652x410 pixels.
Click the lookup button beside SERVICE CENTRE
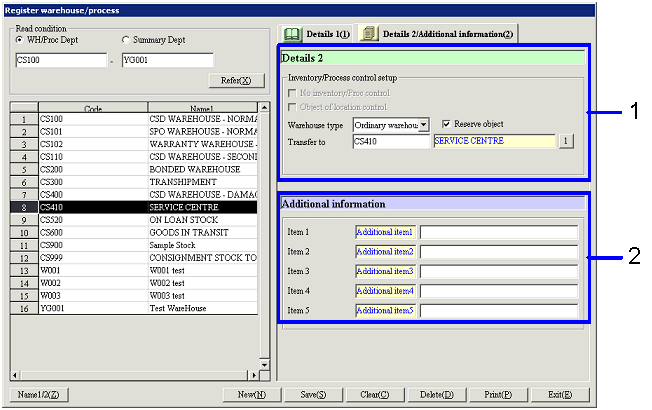(565, 141)
